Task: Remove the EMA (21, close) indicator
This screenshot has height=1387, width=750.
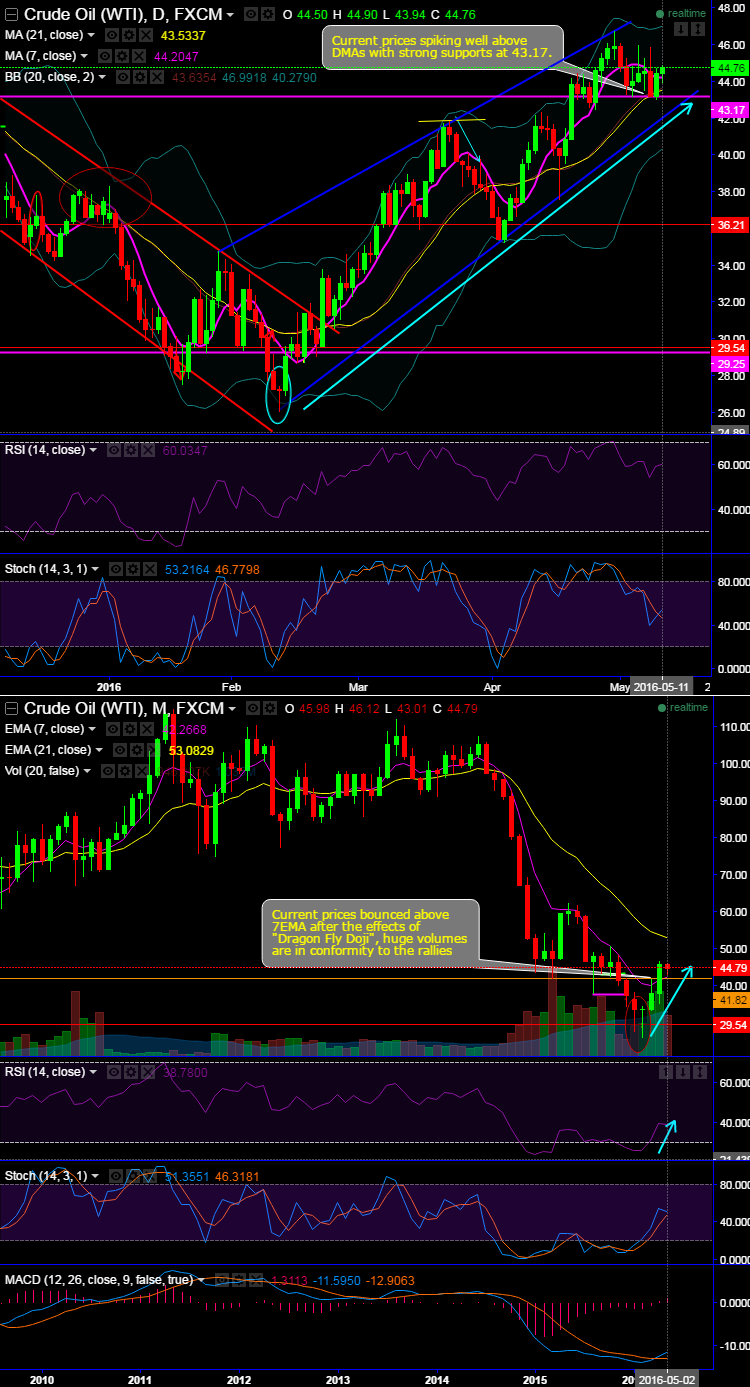Action: pyautogui.click(x=153, y=749)
